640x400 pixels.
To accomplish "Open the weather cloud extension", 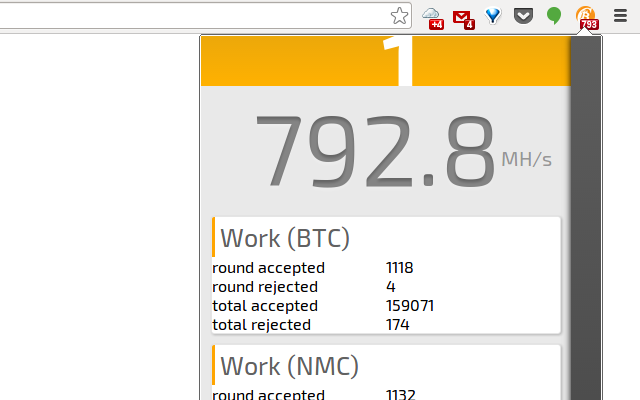I will (x=432, y=18).
